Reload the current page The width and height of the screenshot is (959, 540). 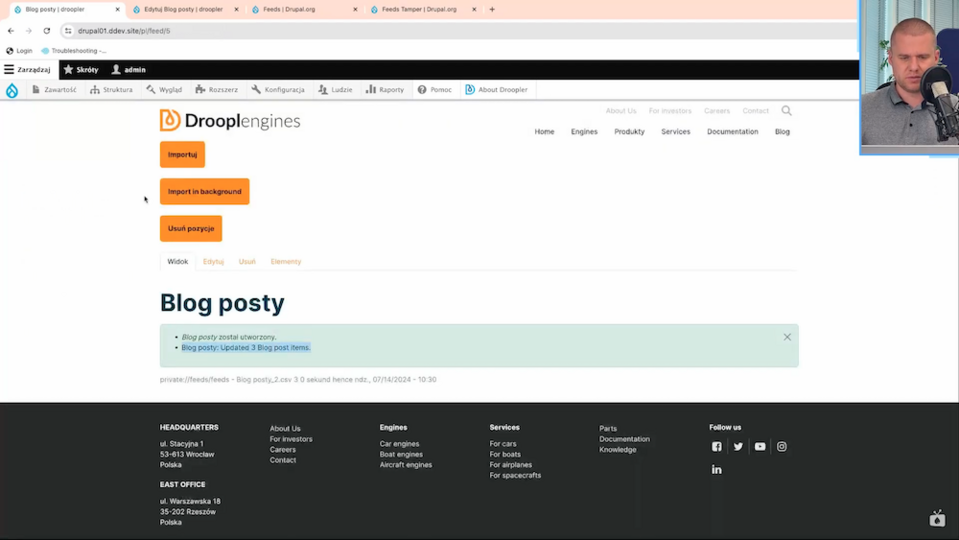[x=46, y=31]
